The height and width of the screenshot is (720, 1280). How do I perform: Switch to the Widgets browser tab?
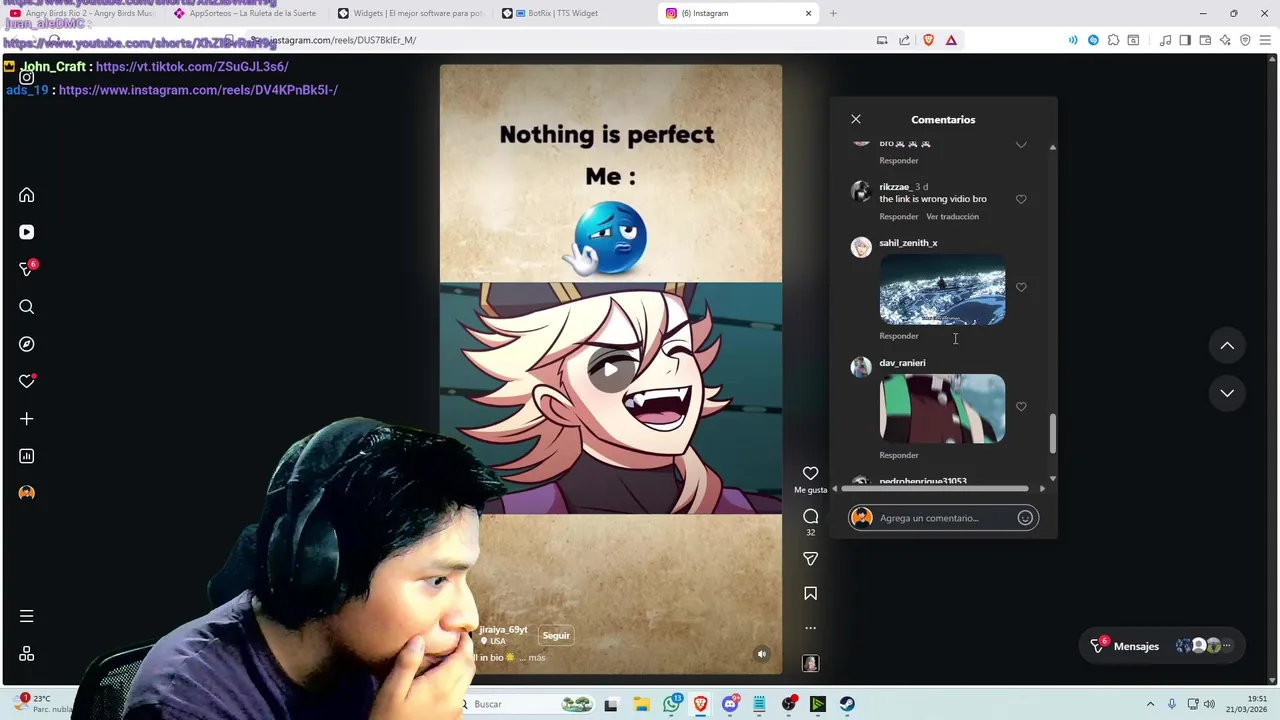coord(408,13)
